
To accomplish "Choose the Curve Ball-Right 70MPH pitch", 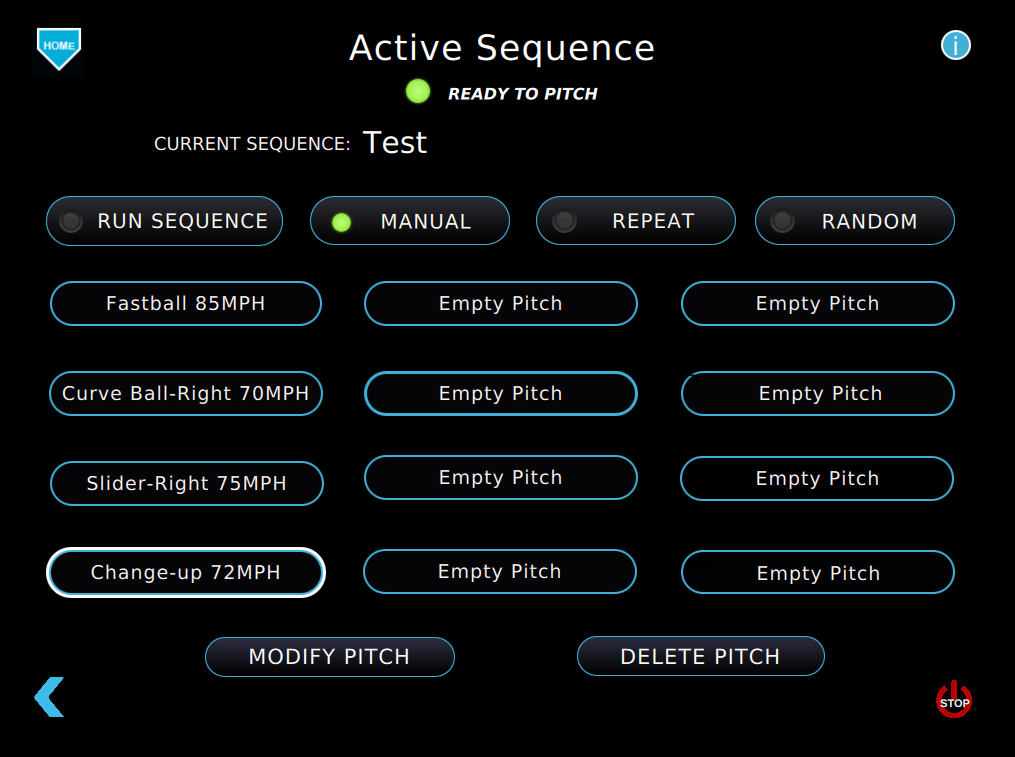I will tap(186, 393).
